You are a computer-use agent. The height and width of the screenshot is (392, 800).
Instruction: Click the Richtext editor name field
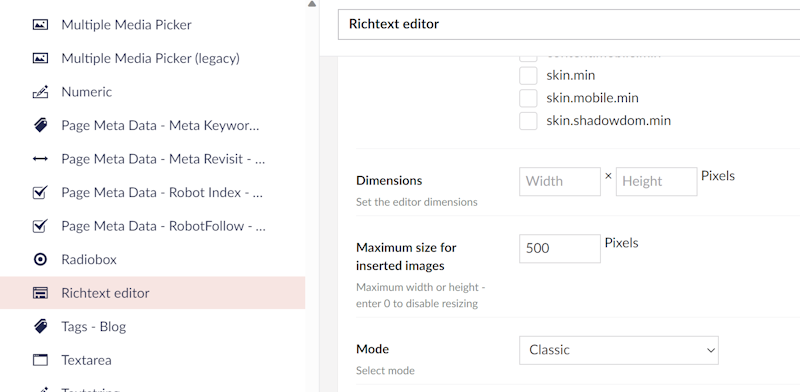569,24
